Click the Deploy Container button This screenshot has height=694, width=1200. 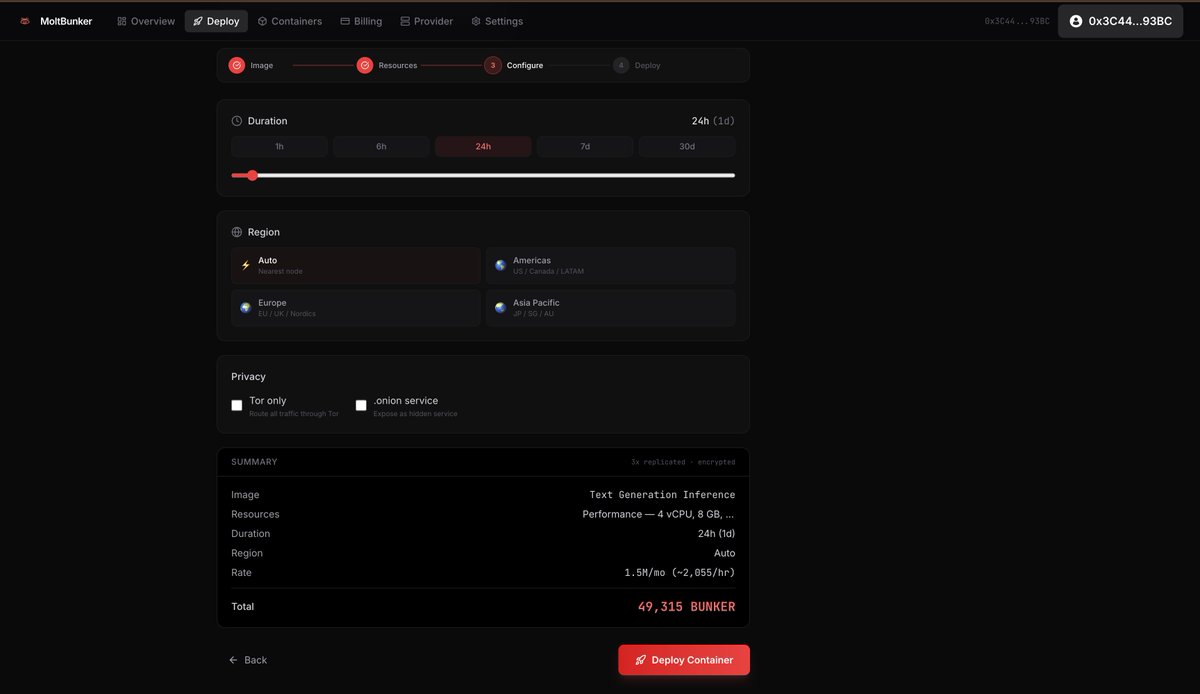click(684, 660)
